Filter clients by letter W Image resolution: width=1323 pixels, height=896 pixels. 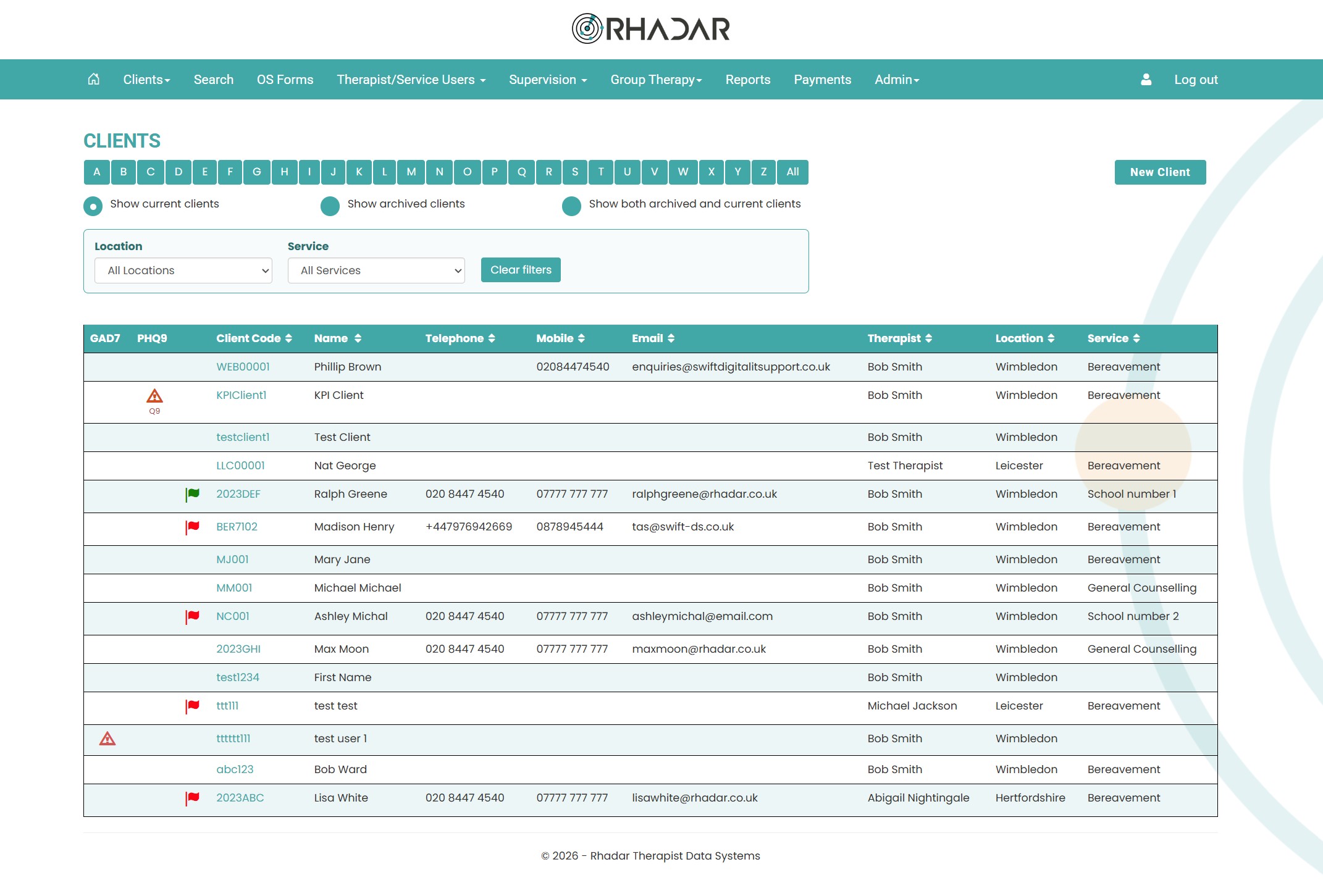point(683,172)
